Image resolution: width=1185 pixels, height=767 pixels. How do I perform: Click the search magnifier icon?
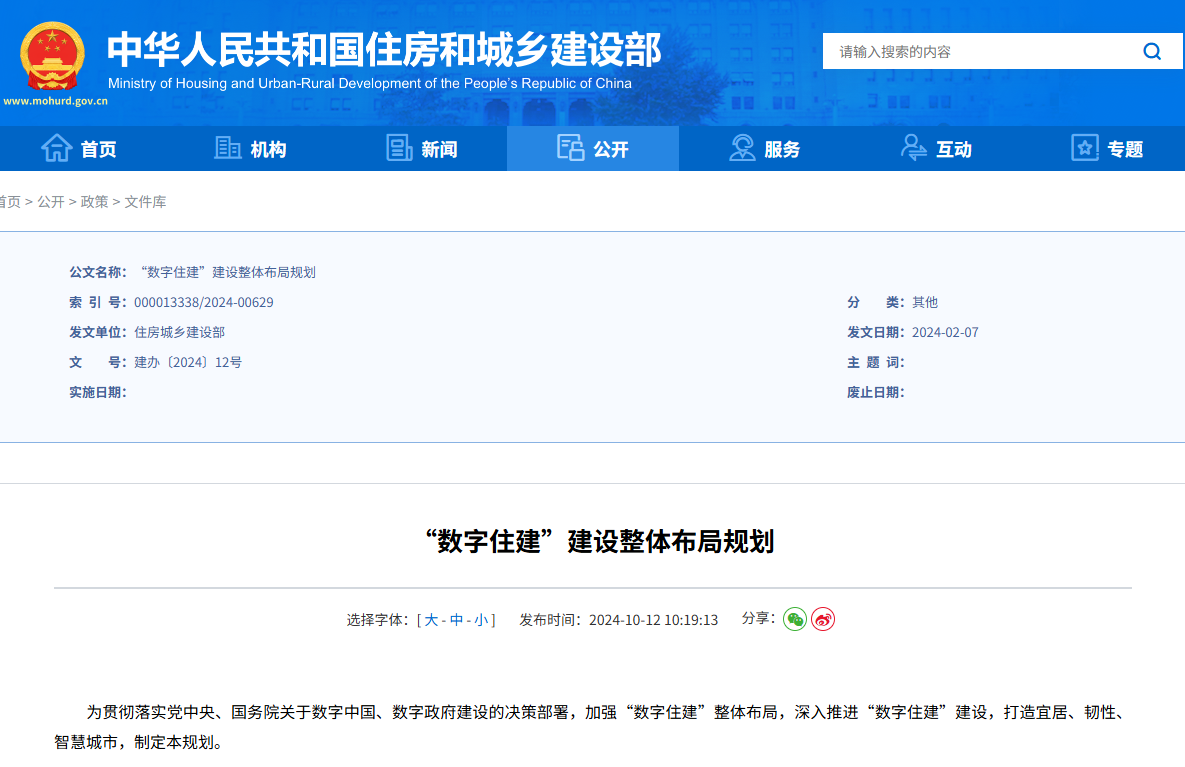point(1152,50)
